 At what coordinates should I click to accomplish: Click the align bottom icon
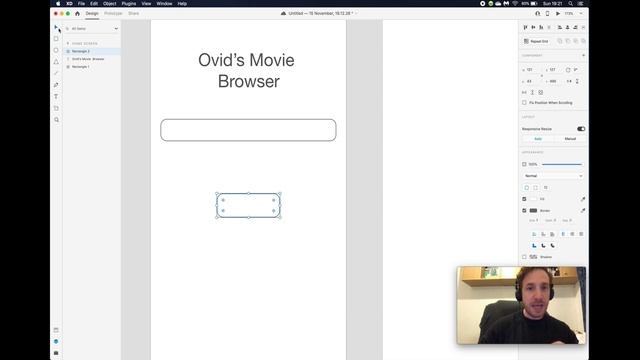pyautogui.click(x=541, y=27)
